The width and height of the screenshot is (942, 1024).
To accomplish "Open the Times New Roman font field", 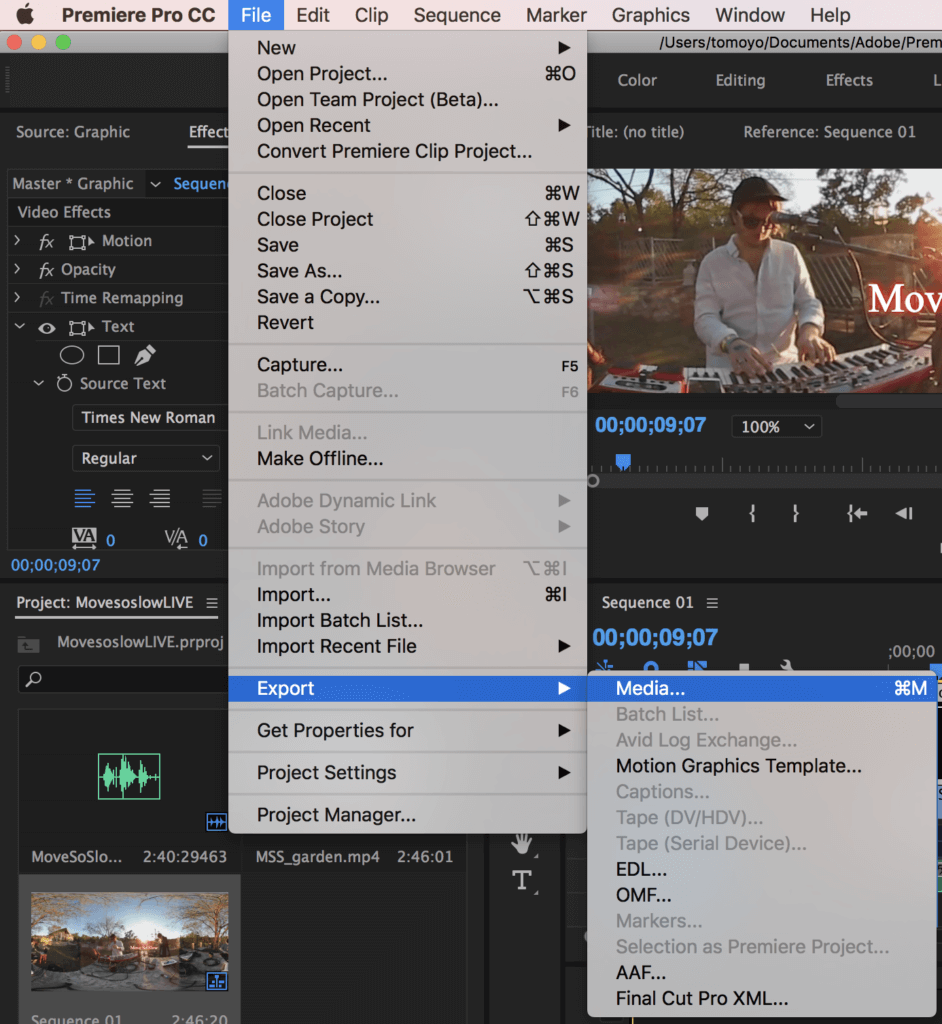I will [150, 417].
